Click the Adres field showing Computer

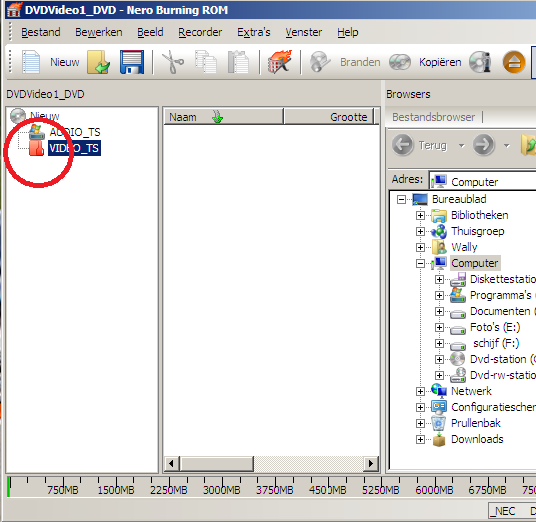point(482,182)
